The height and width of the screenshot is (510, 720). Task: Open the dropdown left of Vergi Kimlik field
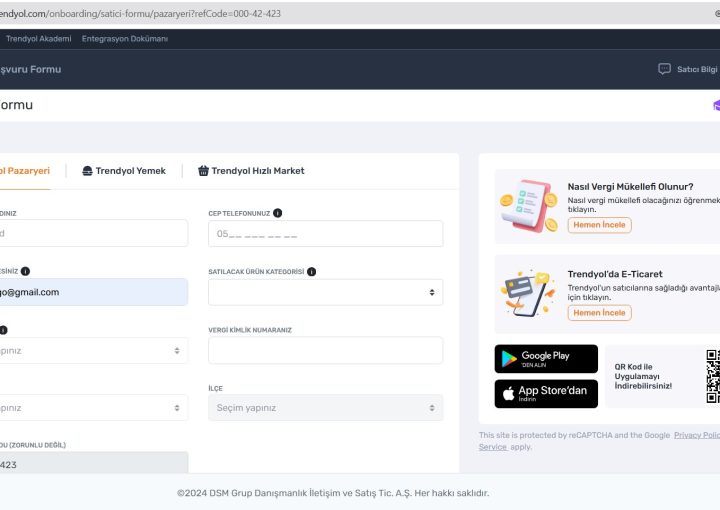tap(94, 351)
